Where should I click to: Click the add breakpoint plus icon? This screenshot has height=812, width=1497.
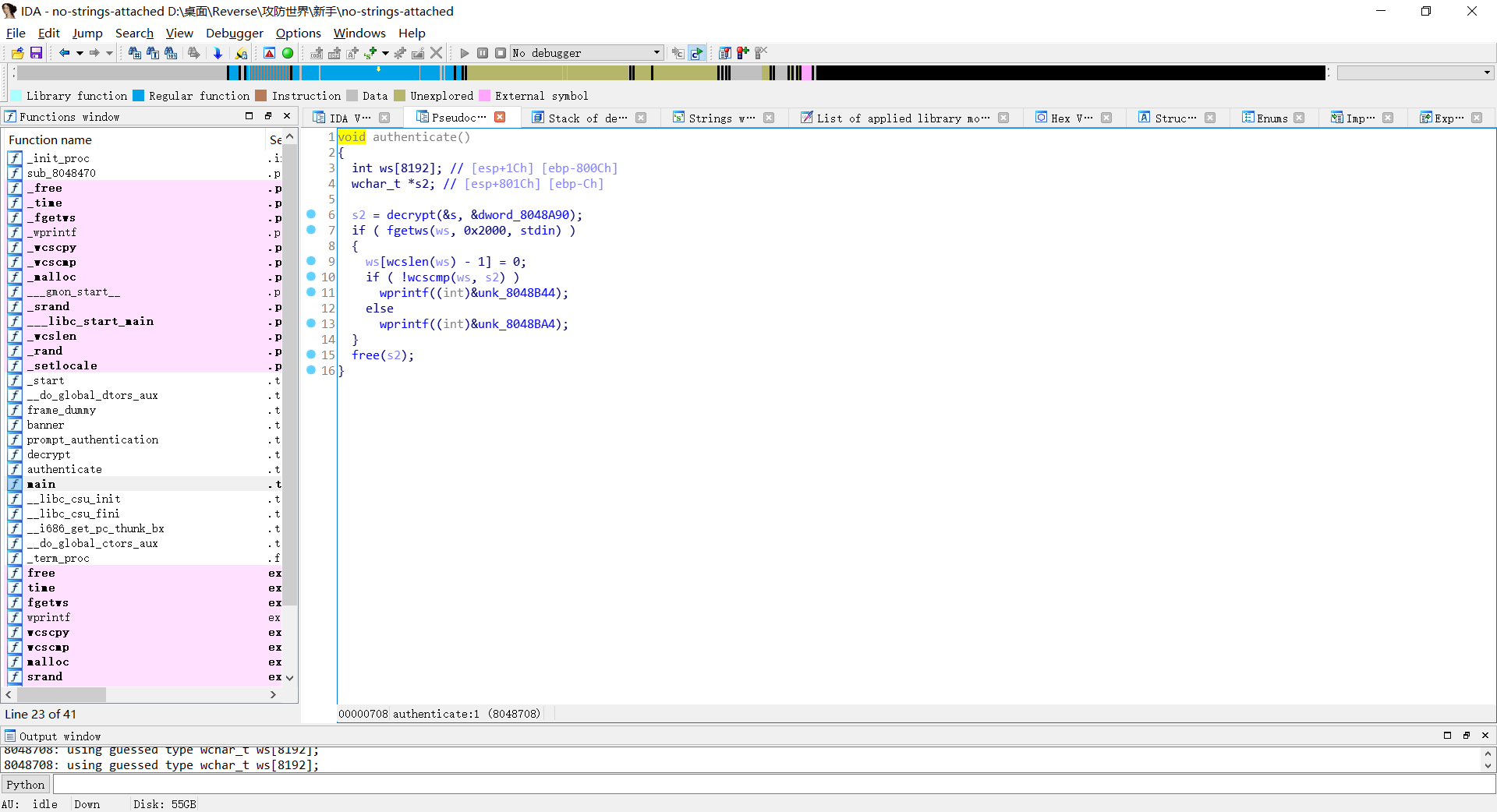click(743, 53)
